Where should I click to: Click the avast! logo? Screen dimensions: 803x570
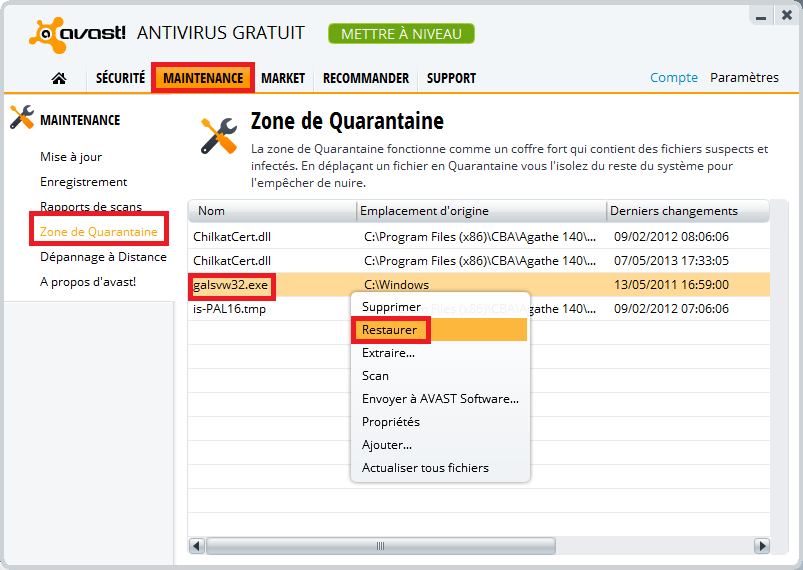[77, 35]
